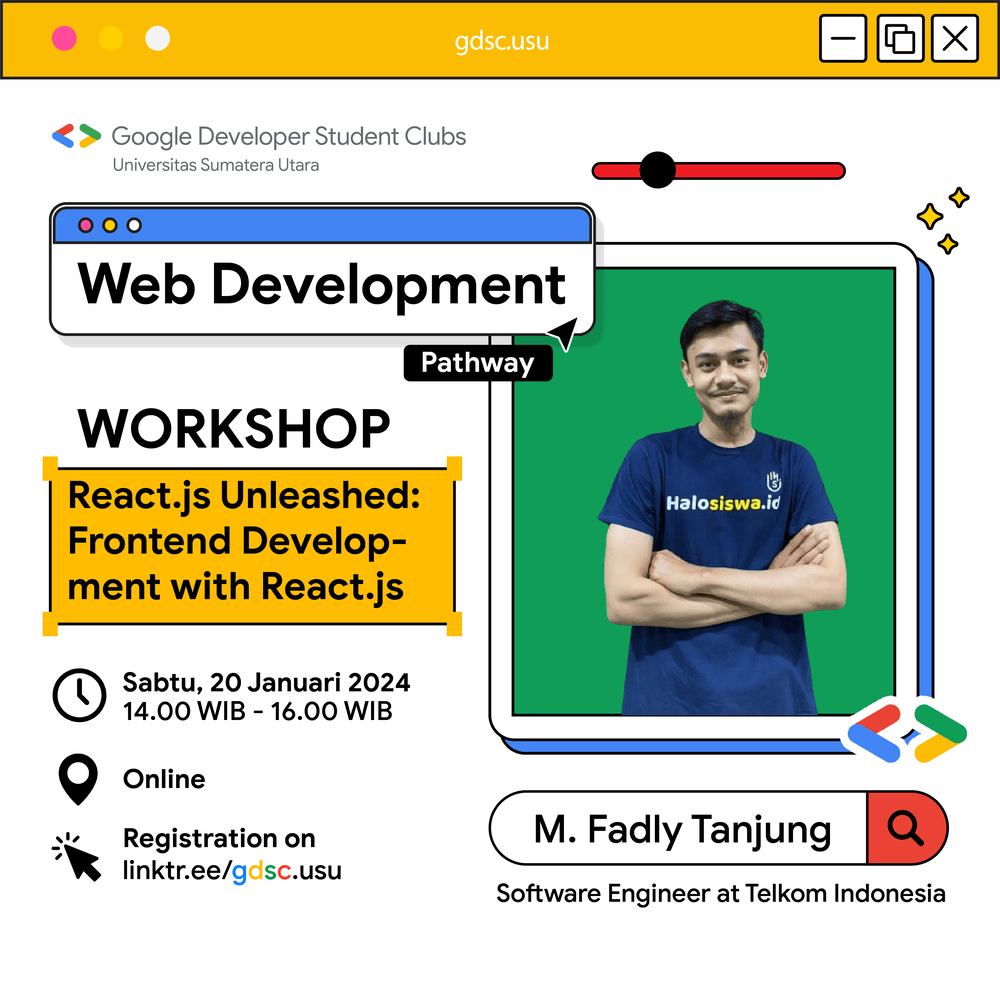Click the GDSC logo below the photo
Viewport: 1000px width, 1000px height.
906,734
